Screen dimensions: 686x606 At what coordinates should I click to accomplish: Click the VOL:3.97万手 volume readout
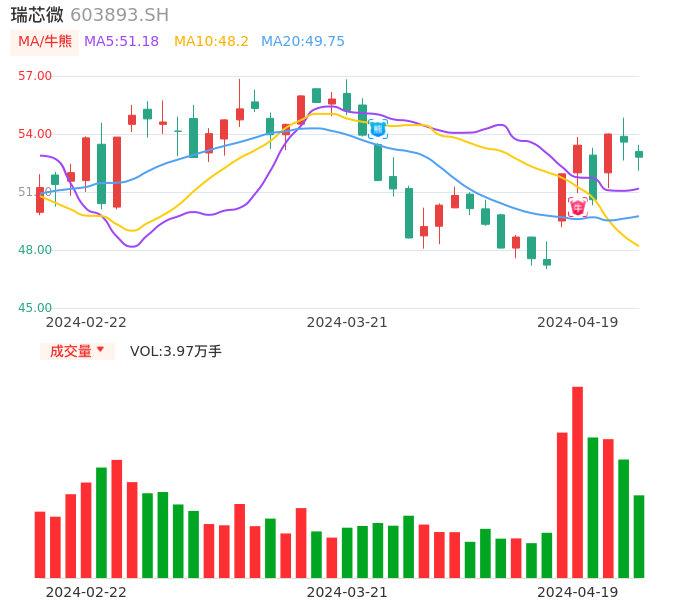point(176,351)
